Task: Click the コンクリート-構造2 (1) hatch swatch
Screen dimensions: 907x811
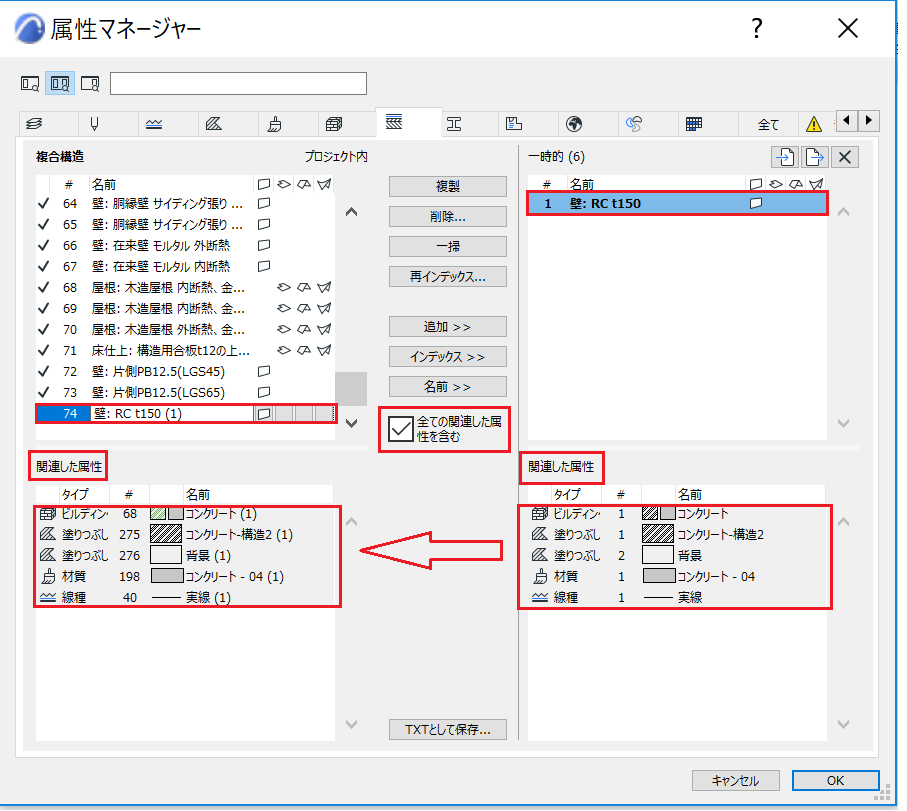Action: point(167,534)
